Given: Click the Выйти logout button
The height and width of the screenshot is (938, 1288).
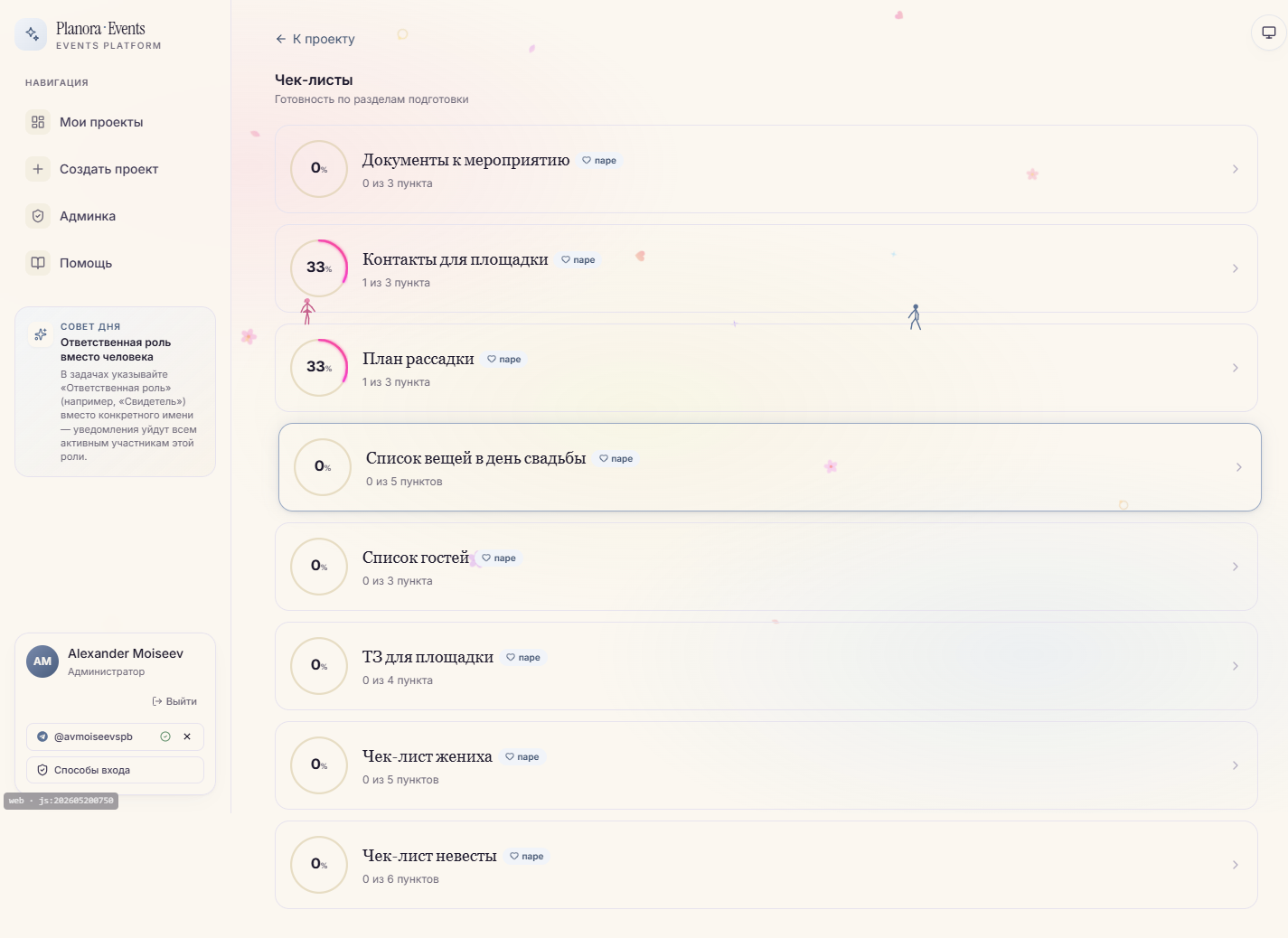Looking at the screenshot, I should (x=174, y=701).
